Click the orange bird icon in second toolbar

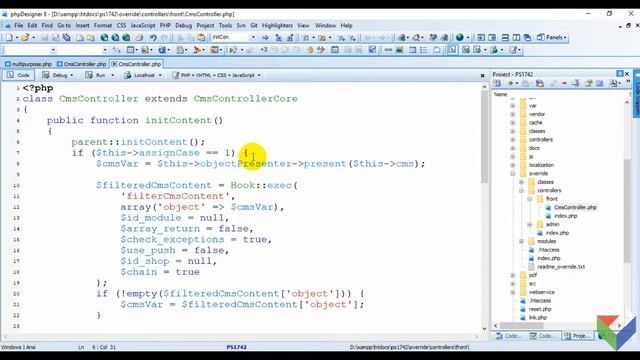point(197,50)
